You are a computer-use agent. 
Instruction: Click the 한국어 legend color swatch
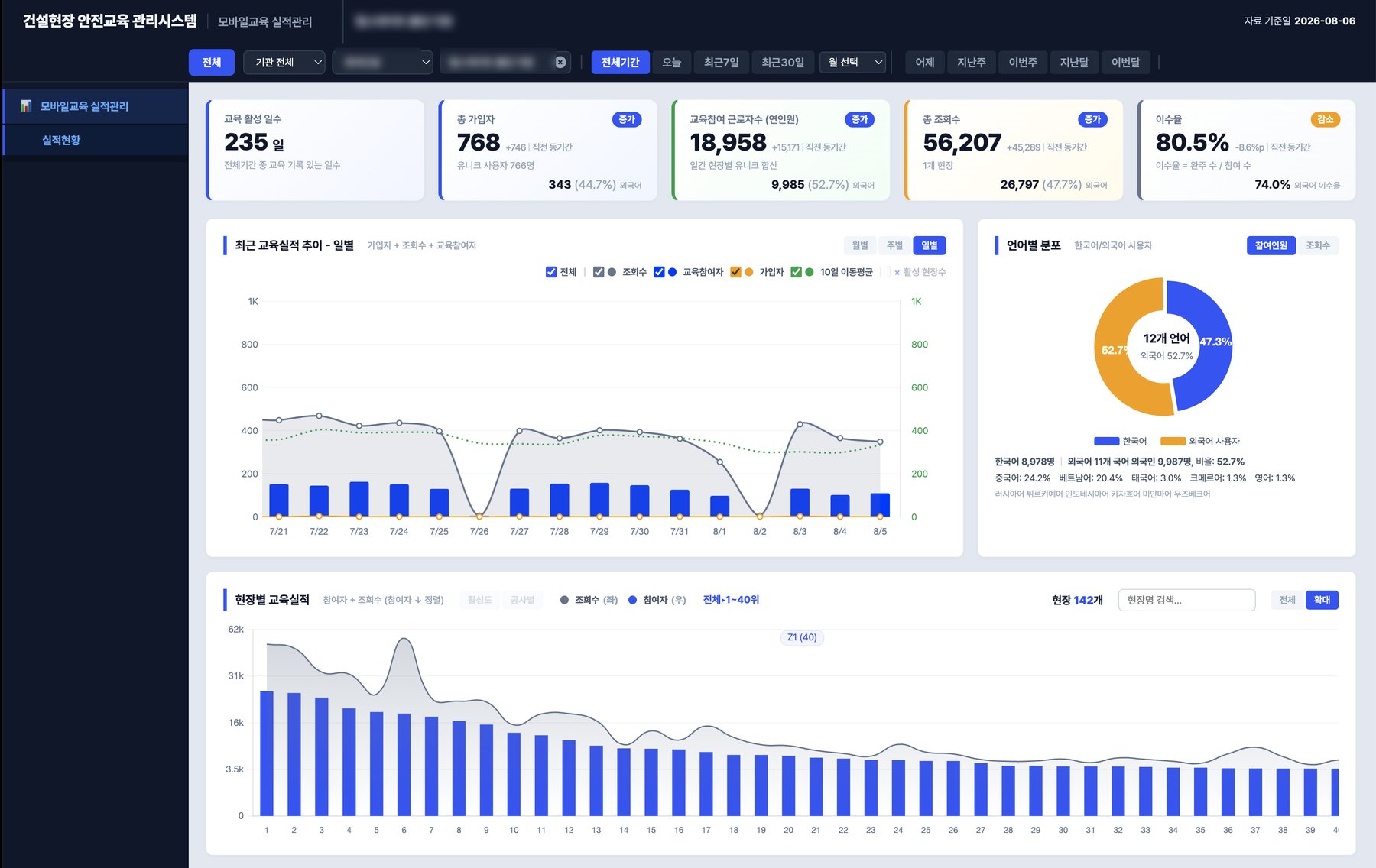click(x=1106, y=441)
